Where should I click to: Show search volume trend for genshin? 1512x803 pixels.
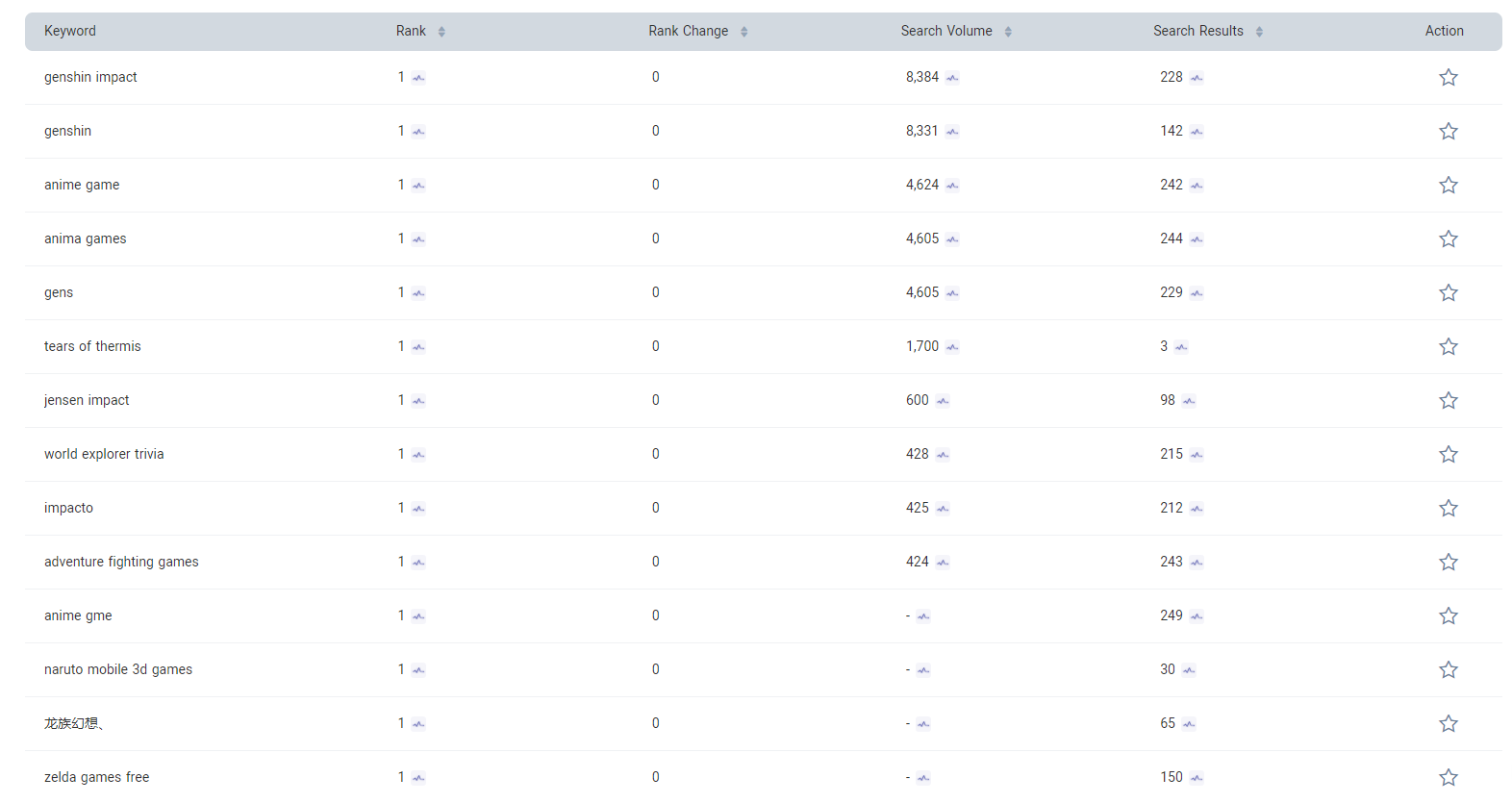[952, 132]
